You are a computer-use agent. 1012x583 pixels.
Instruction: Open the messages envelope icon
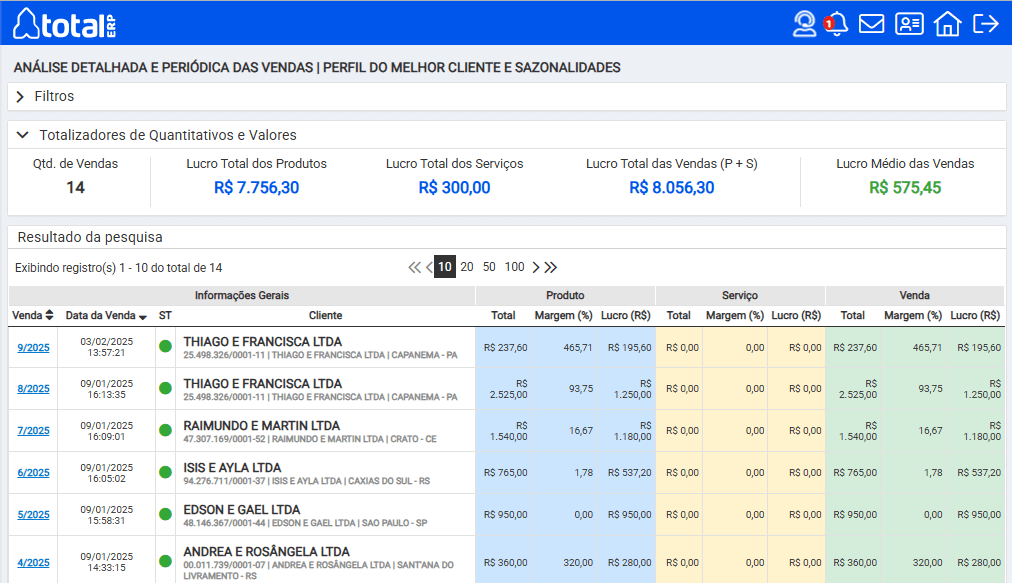click(x=872, y=23)
